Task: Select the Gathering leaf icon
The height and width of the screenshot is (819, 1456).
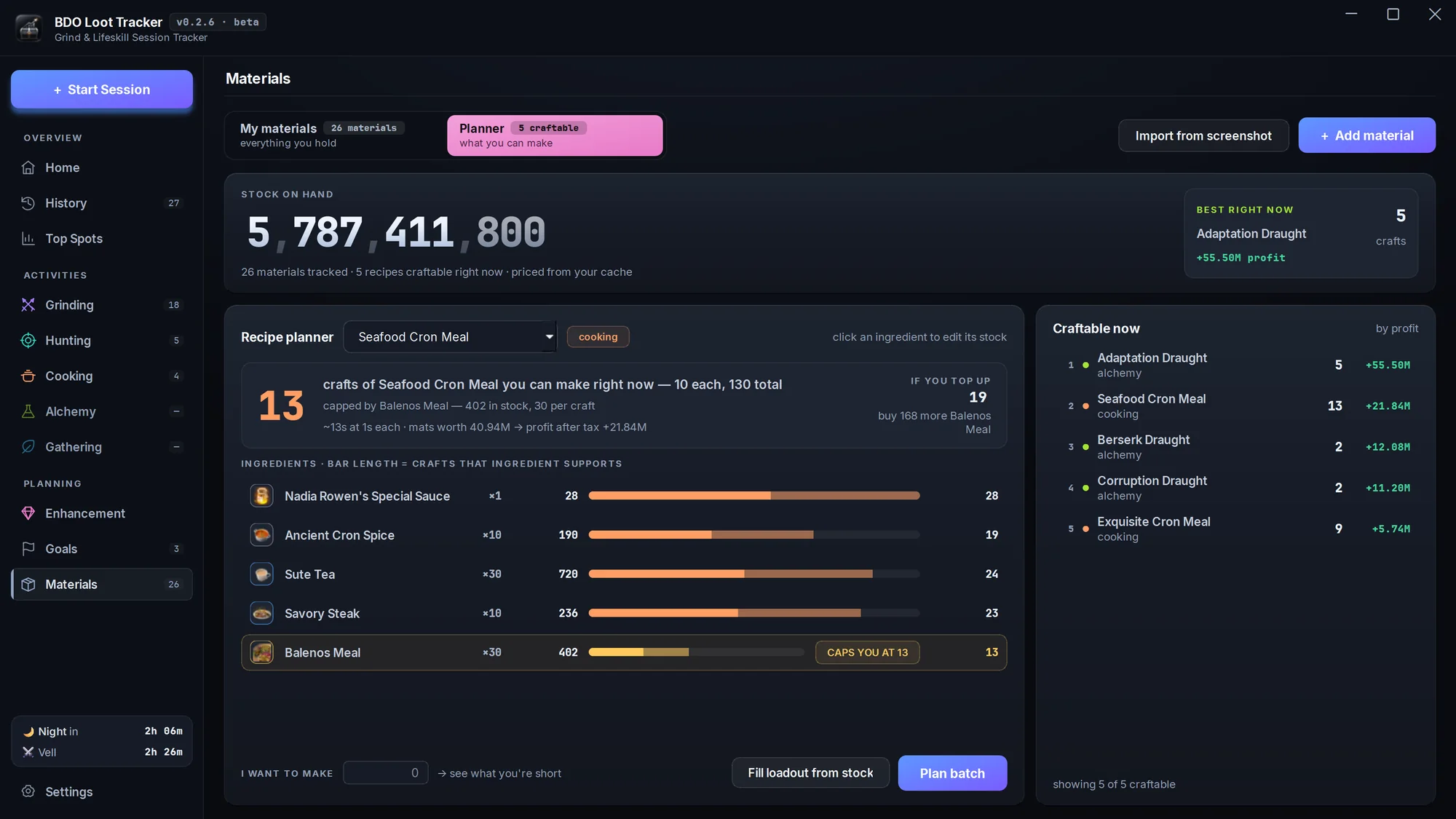Action: (x=28, y=447)
